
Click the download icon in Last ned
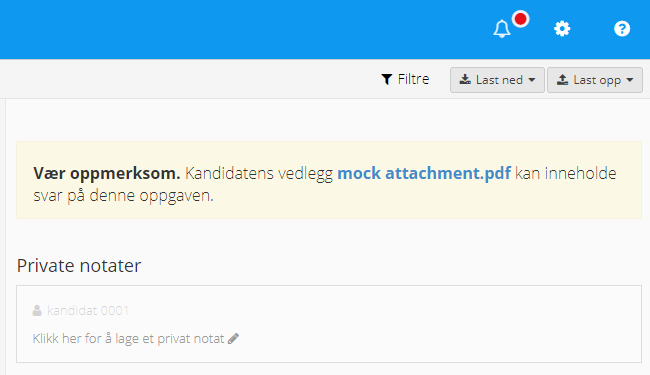point(465,80)
